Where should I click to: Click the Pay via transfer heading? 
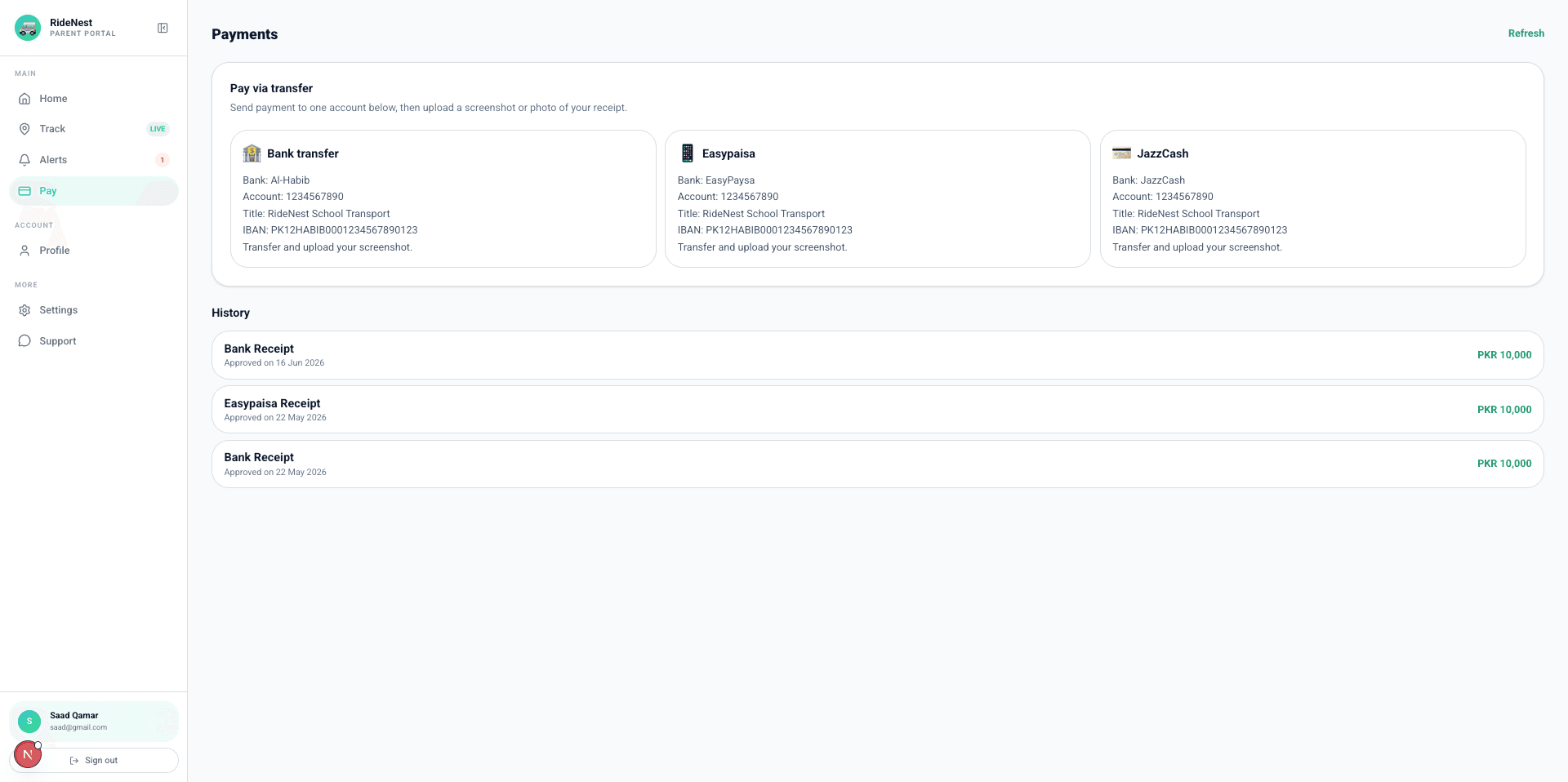271,88
